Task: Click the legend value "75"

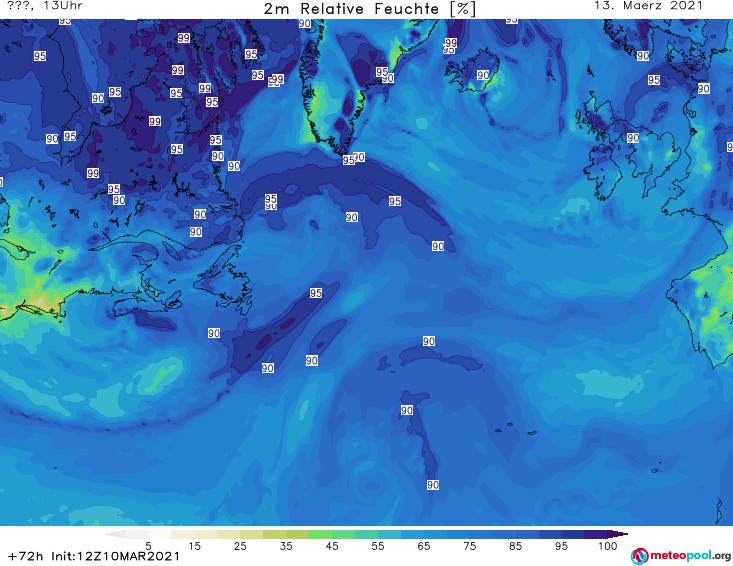Action: coord(469,546)
